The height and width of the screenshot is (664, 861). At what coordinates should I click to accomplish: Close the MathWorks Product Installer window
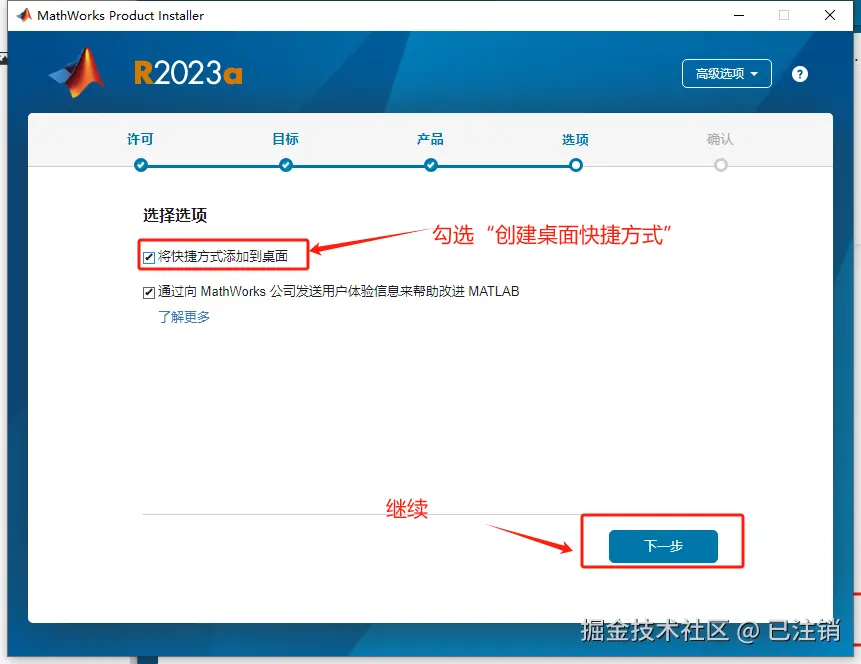tap(830, 15)
